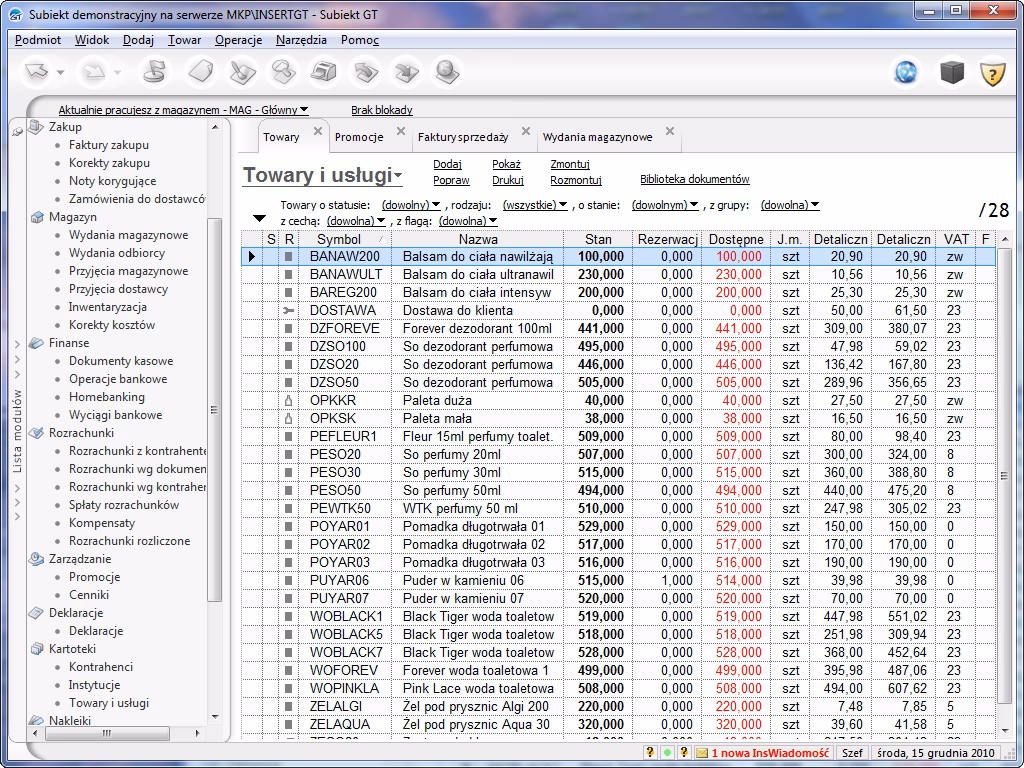Open help via the yellow shield question icon

(x=991, y=73)
